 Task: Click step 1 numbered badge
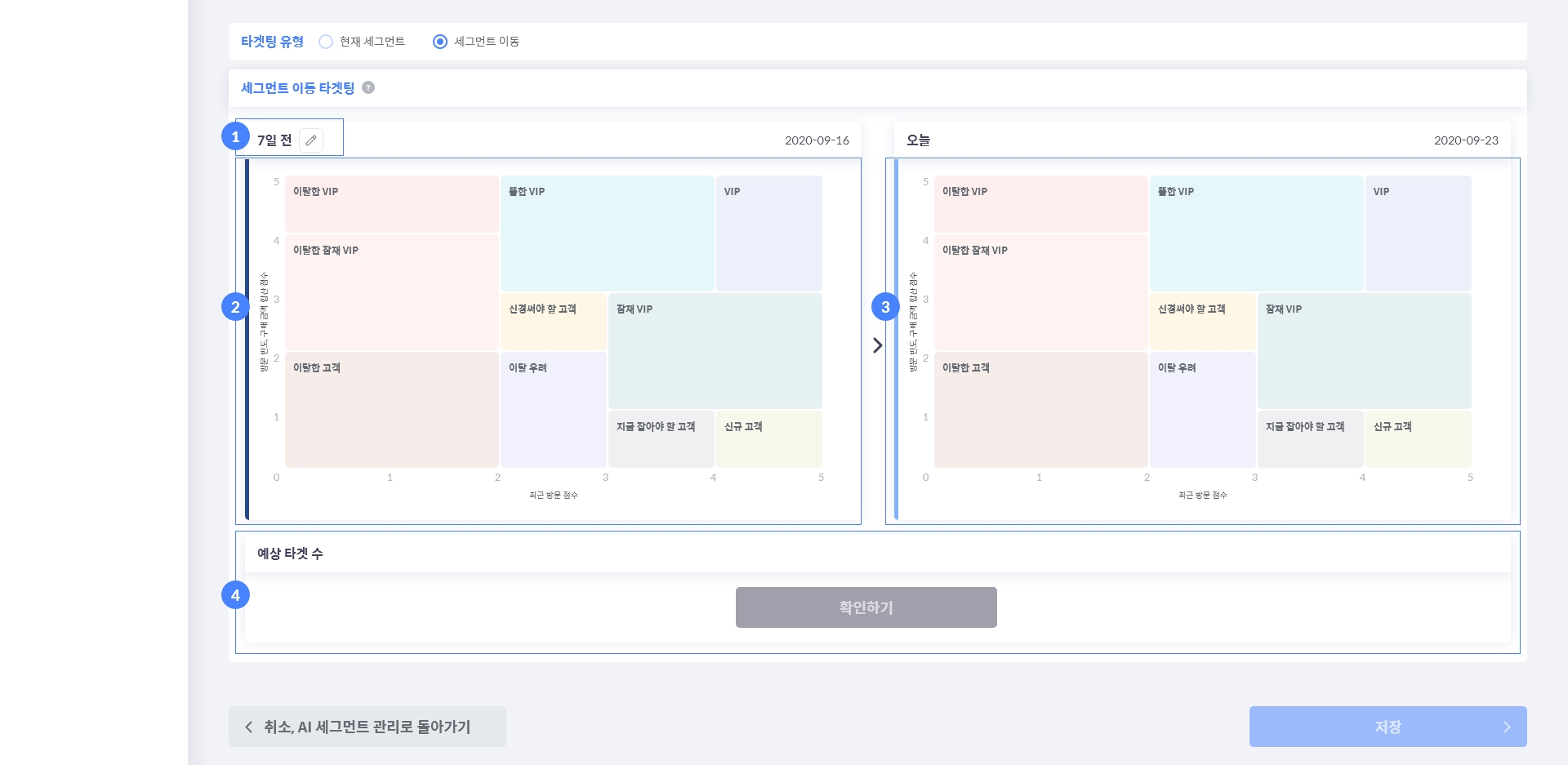click(x=235, y=136)
